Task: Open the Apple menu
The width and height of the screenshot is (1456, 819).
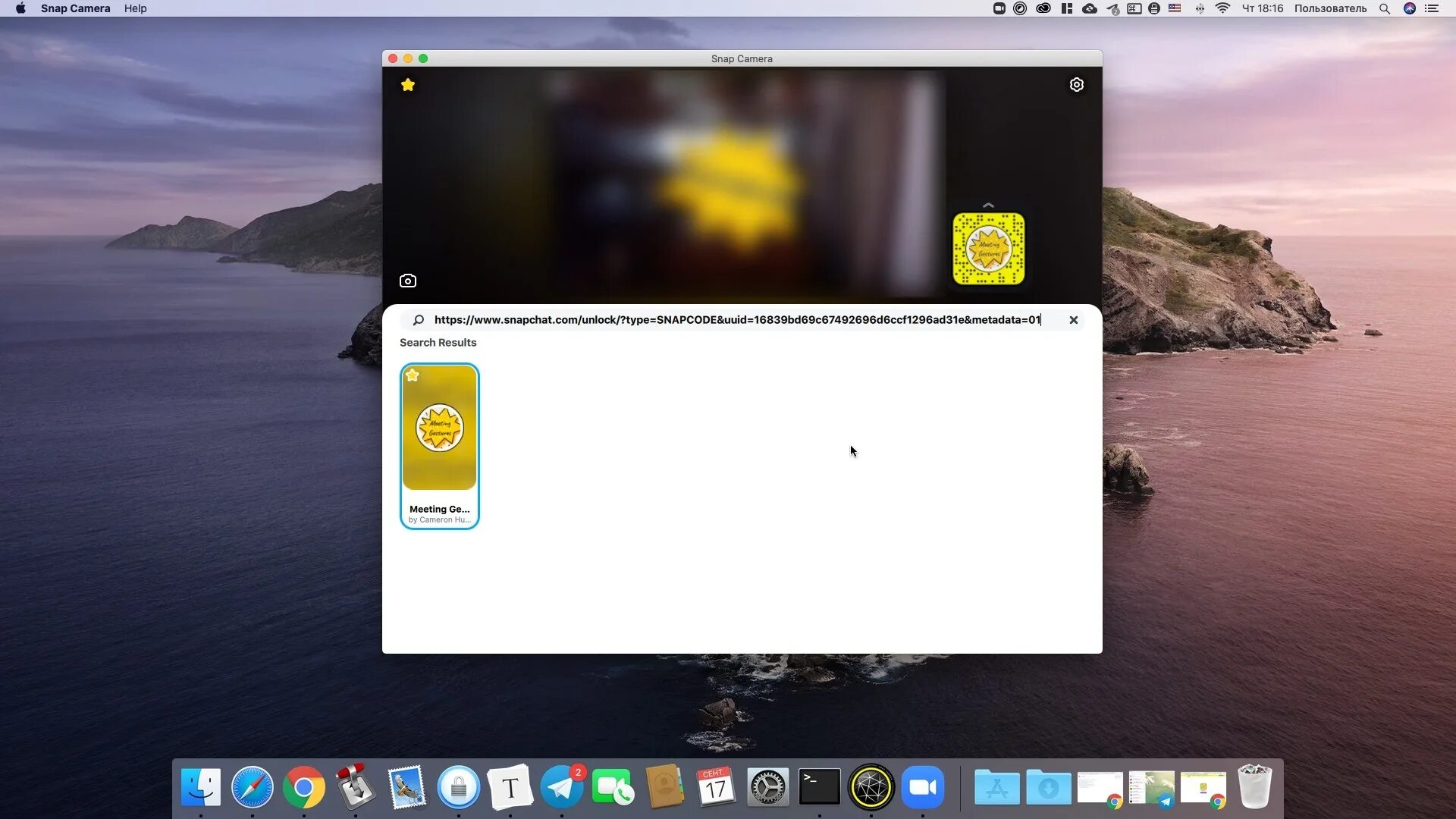Action: pos(20,8)
